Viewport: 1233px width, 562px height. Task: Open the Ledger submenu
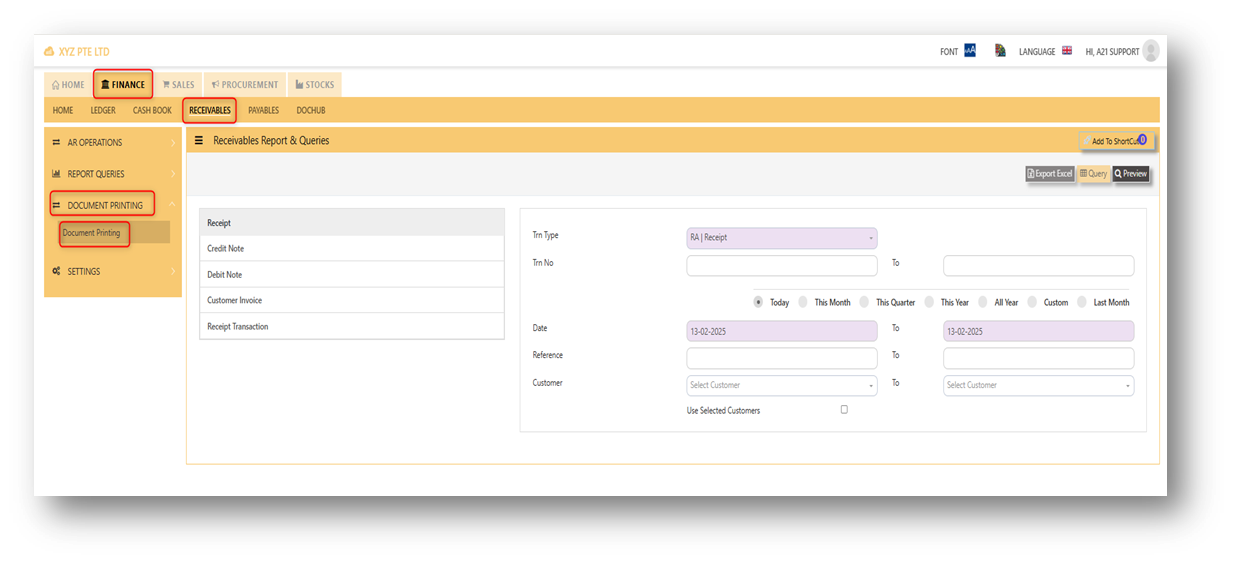103,110
